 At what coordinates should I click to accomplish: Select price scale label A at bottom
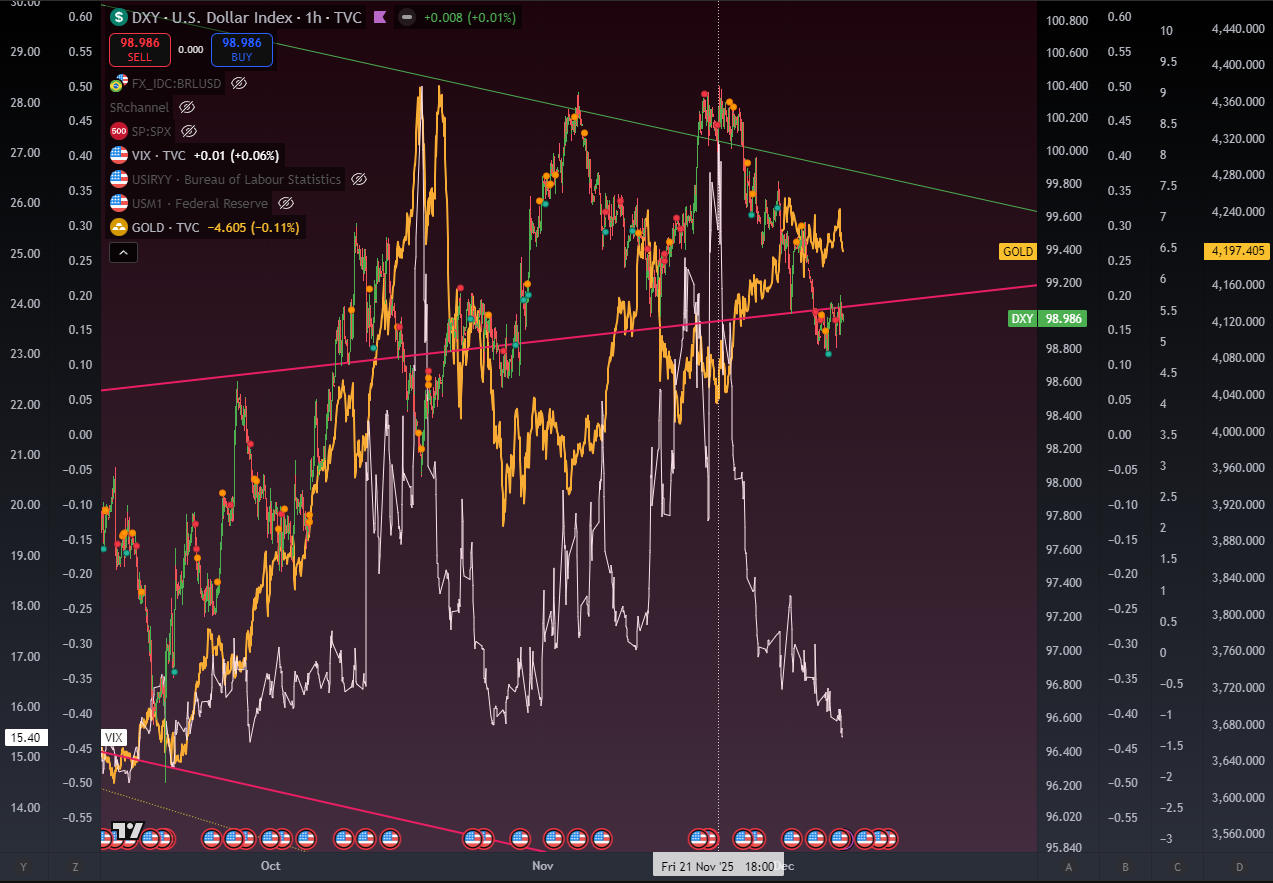(x=1069, y=867)
